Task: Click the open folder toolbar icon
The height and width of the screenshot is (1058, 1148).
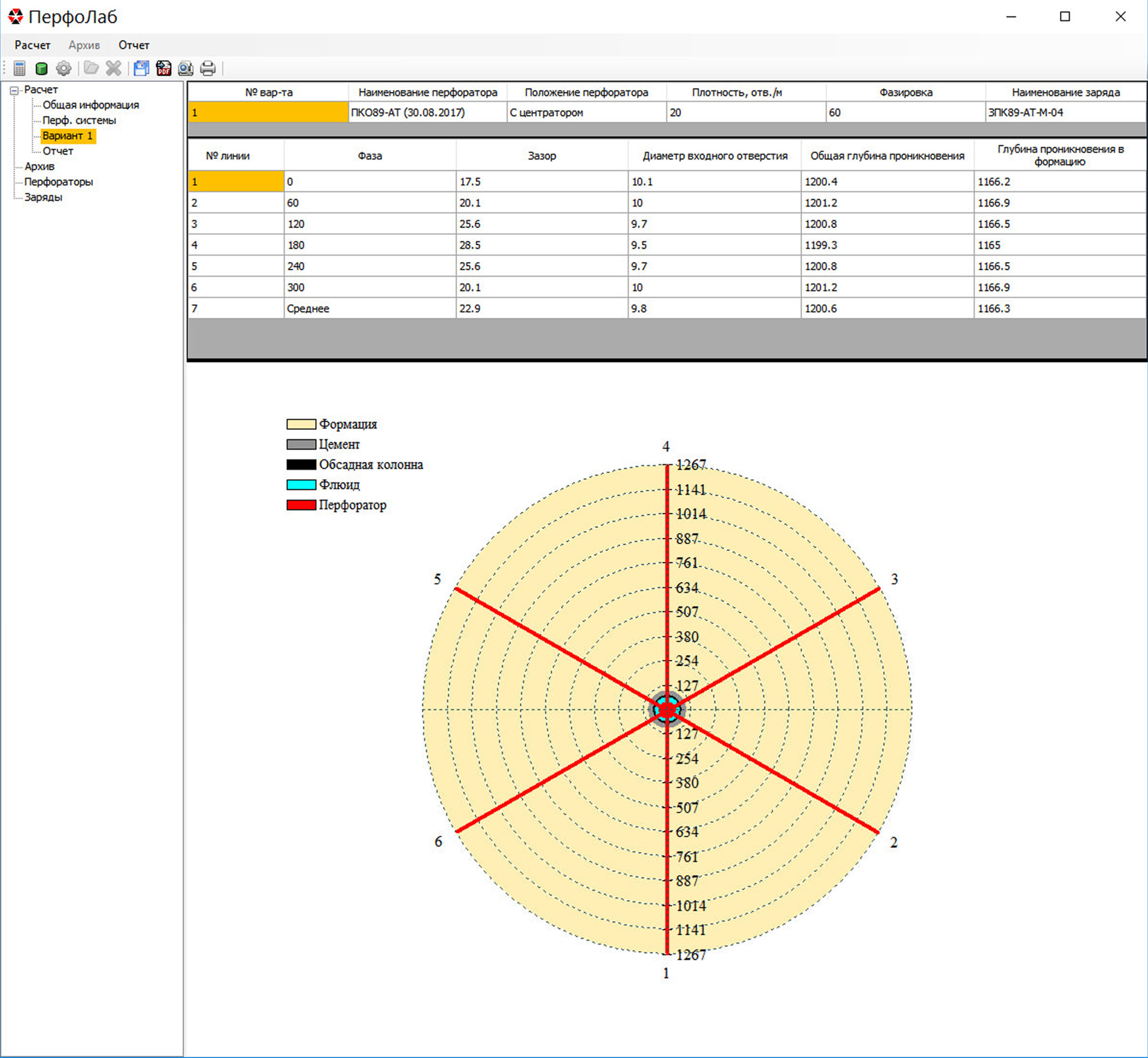Action: [x=91, y=69]
